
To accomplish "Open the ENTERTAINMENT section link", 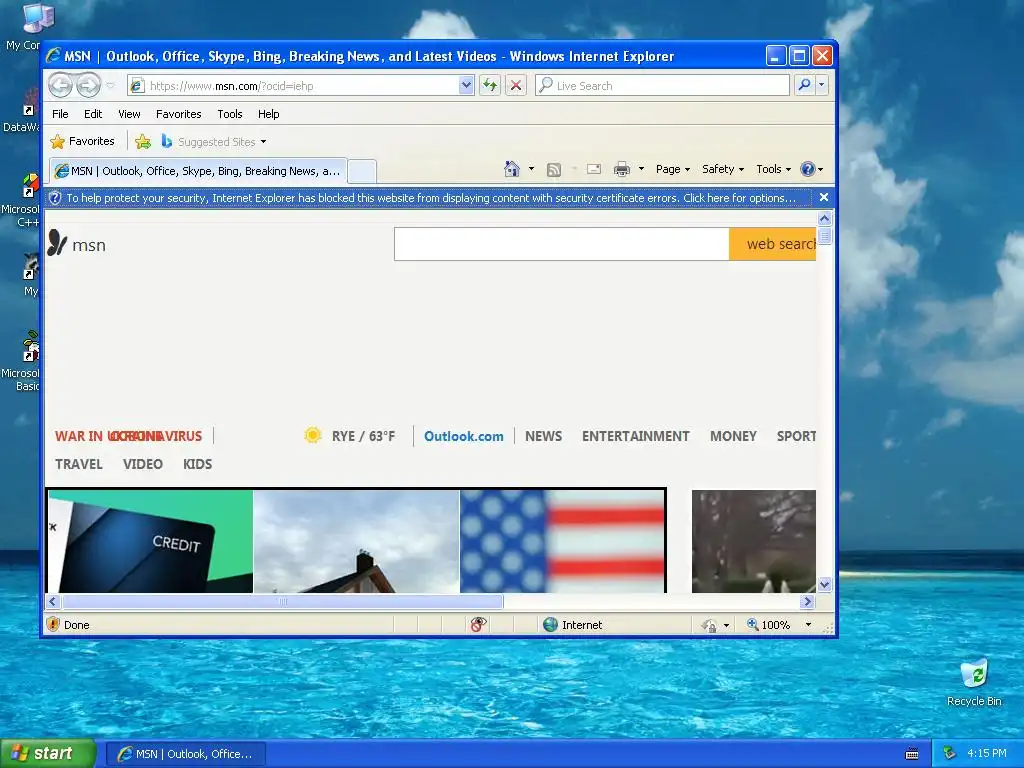I will pyautogui.click(x=635, y=436).
